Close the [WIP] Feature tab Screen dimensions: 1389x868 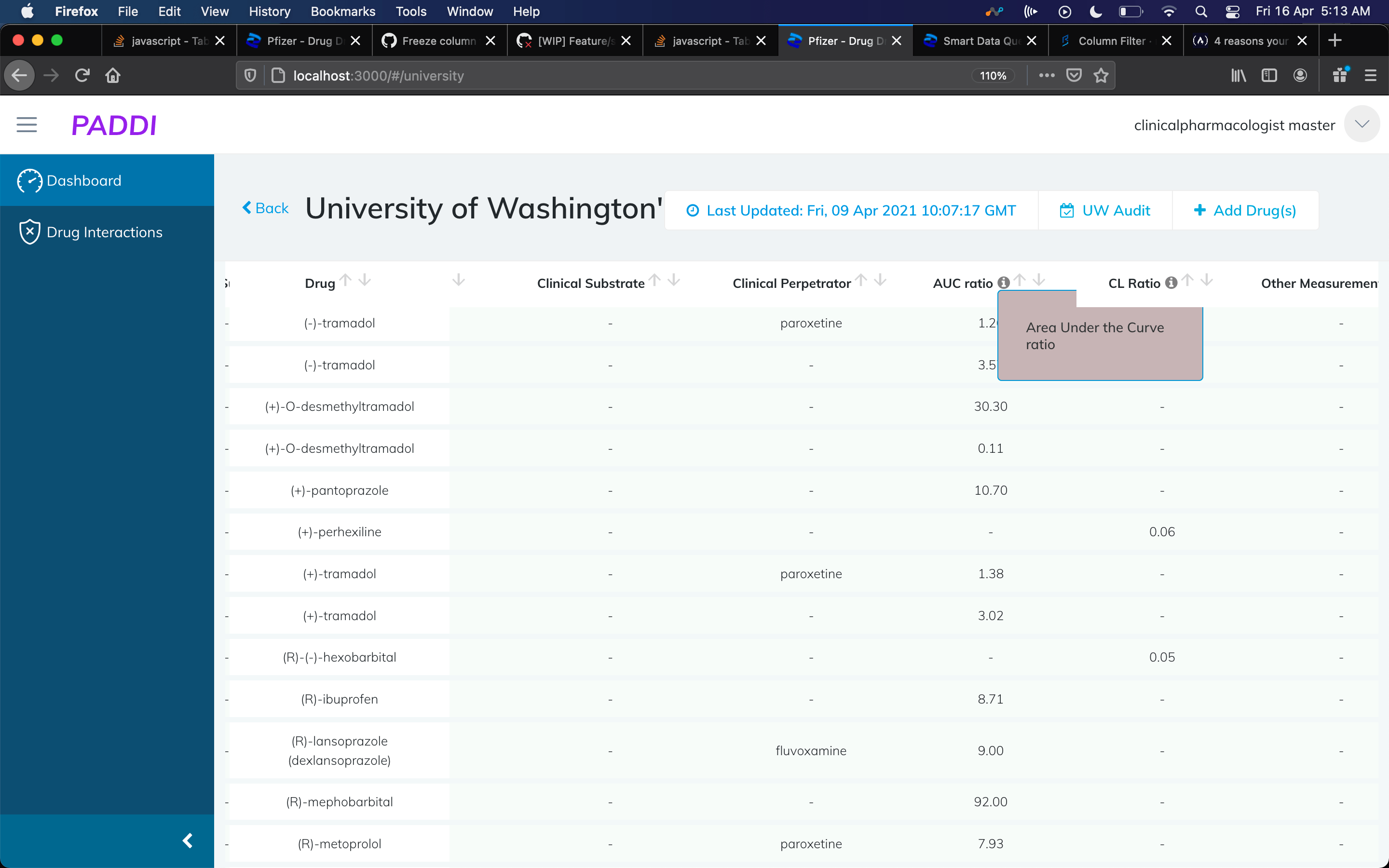[626, 41]
